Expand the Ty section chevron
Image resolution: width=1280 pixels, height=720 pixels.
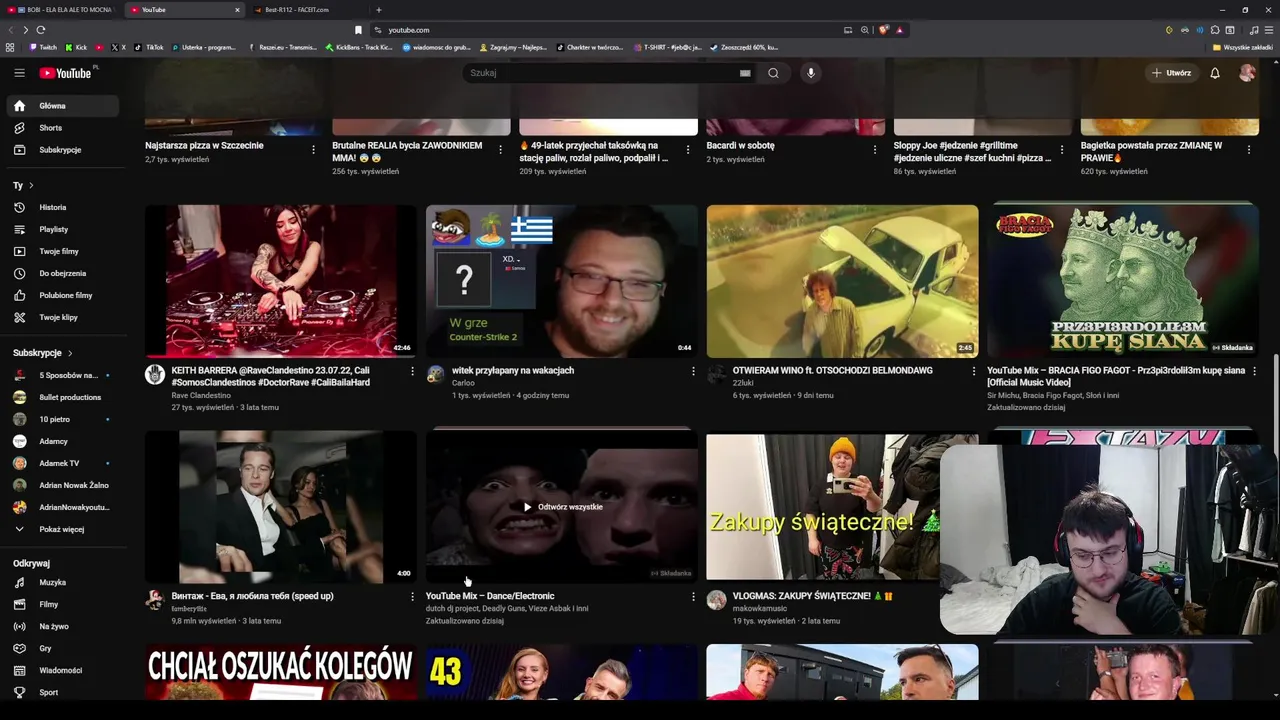point(31,186)
